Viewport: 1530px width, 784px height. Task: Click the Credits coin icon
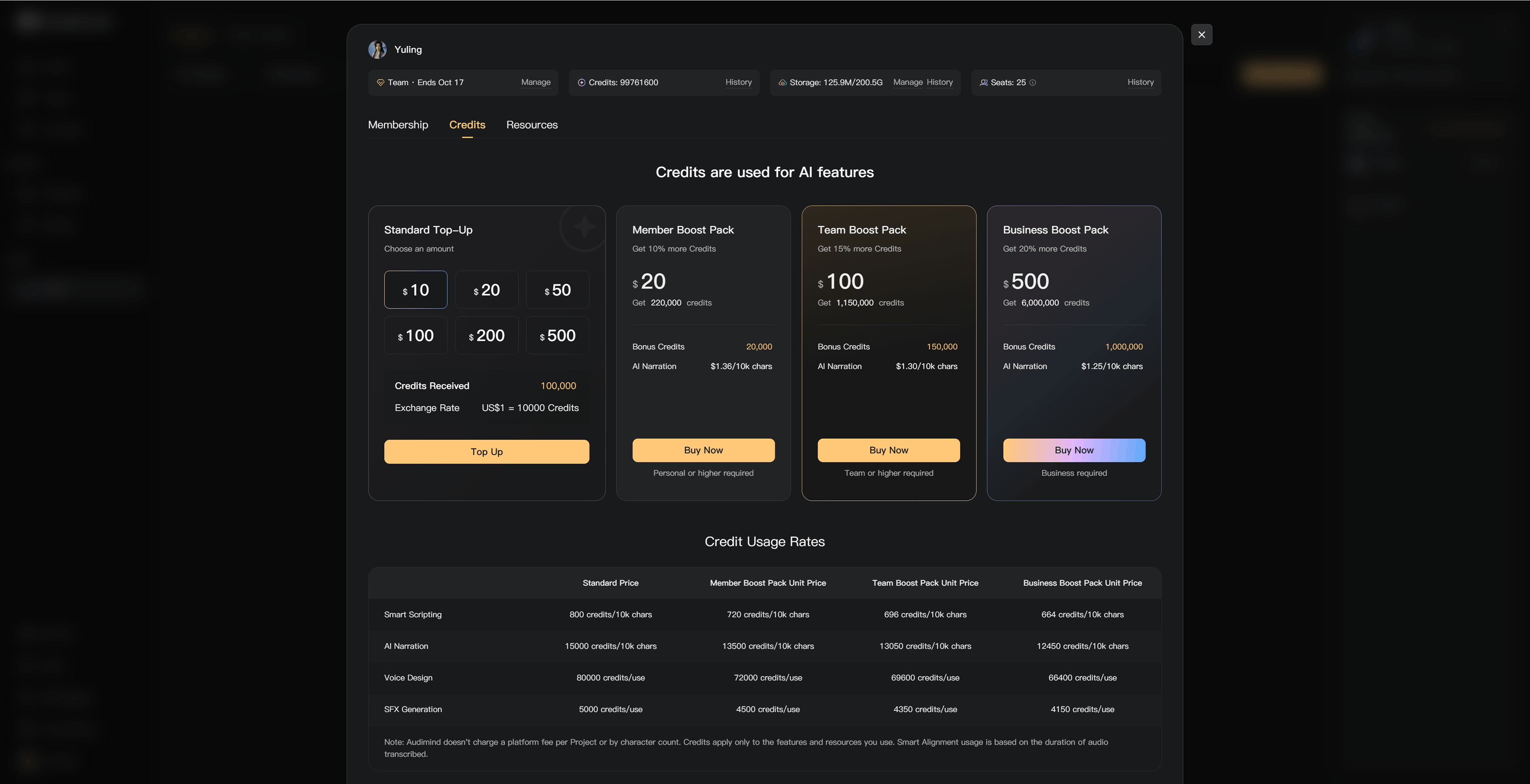pyautogui.click(x=582, y=83)
